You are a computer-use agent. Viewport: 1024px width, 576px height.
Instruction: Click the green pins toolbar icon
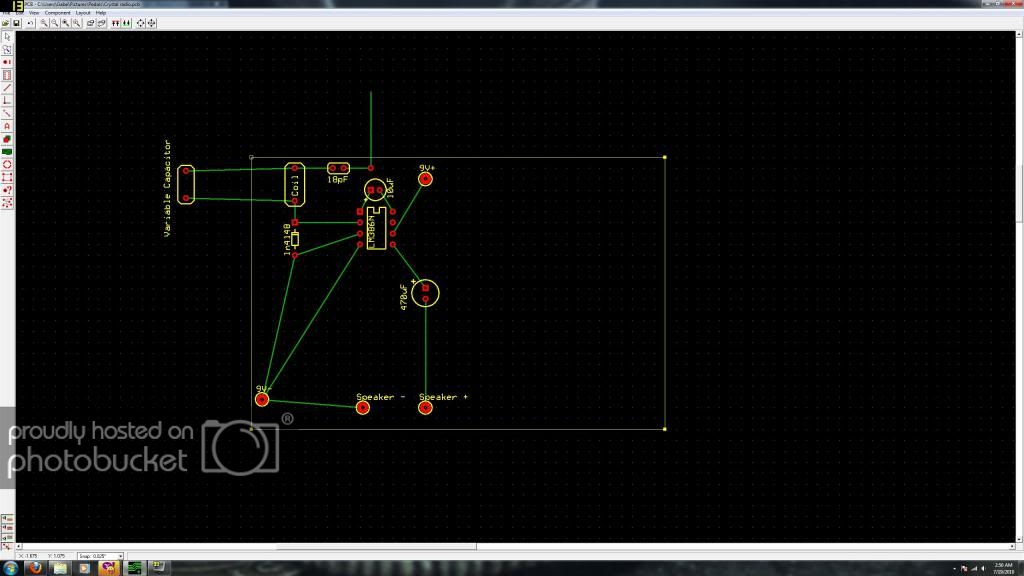[127, 23]
